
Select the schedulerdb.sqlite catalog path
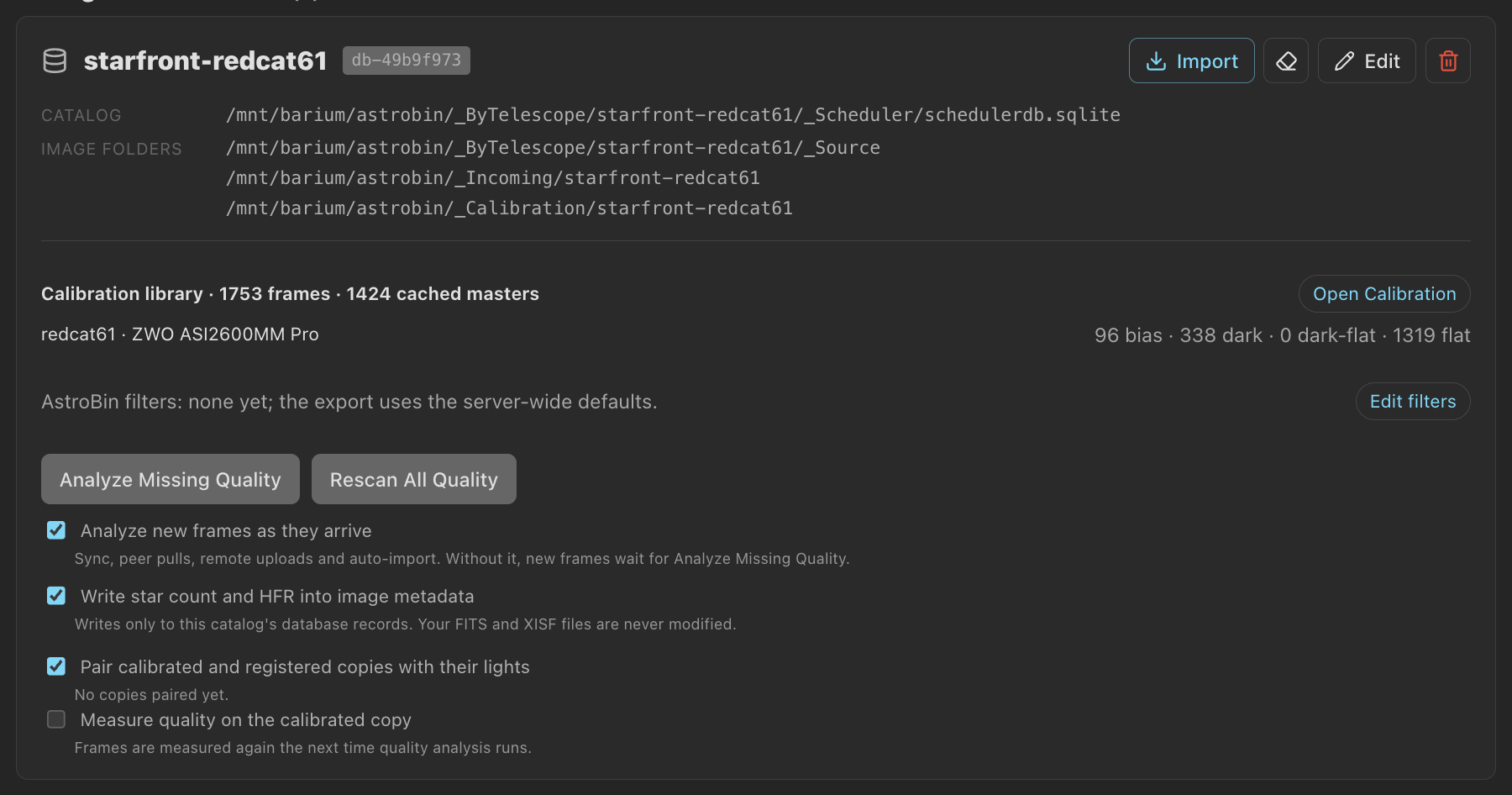[x=673, y=115]
